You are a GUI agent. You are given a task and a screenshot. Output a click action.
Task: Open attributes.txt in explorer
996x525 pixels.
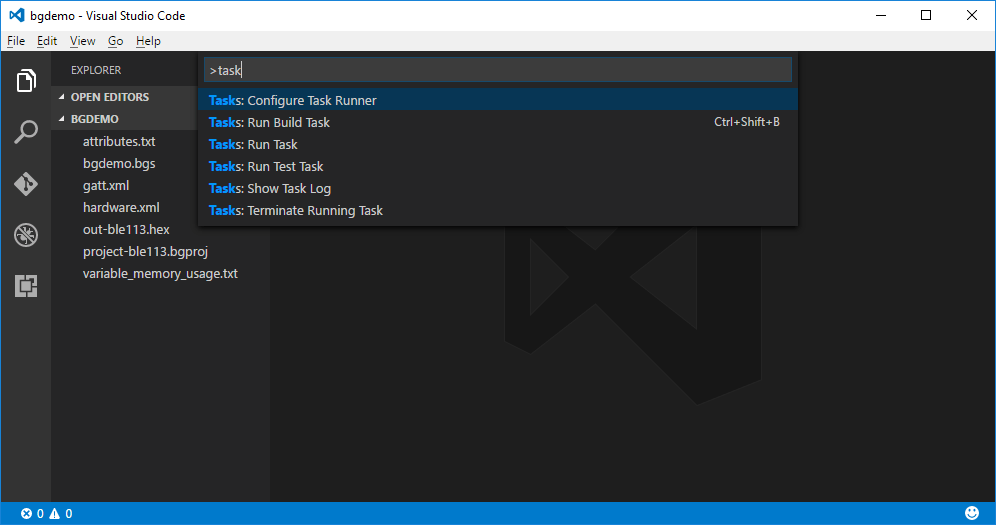click(119, 142)
